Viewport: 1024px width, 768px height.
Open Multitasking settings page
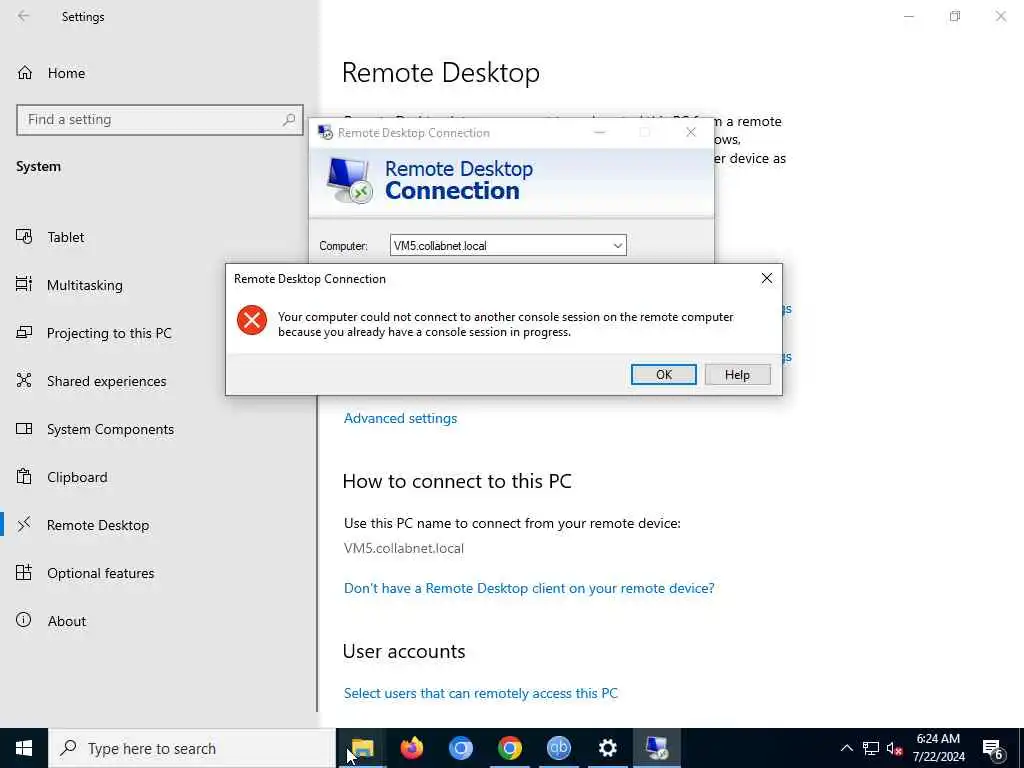tap(84, 285)
